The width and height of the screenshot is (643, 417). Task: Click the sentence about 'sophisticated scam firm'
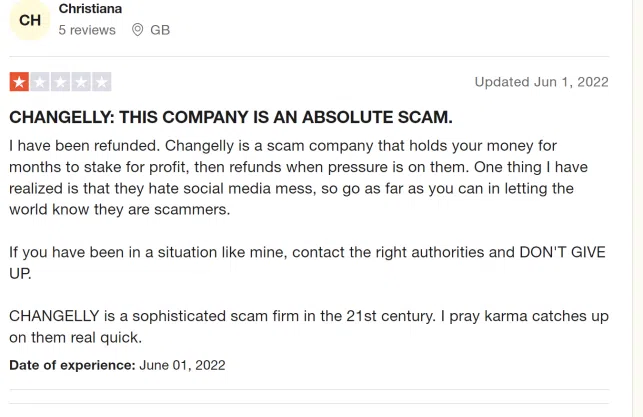222,316
